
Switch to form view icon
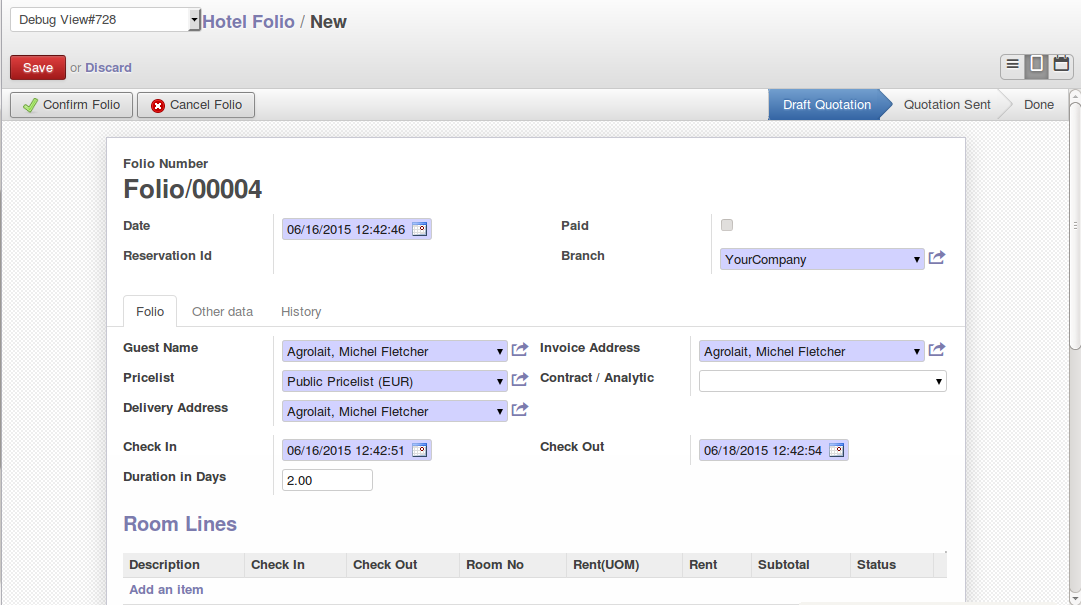tap(1037, 65)
